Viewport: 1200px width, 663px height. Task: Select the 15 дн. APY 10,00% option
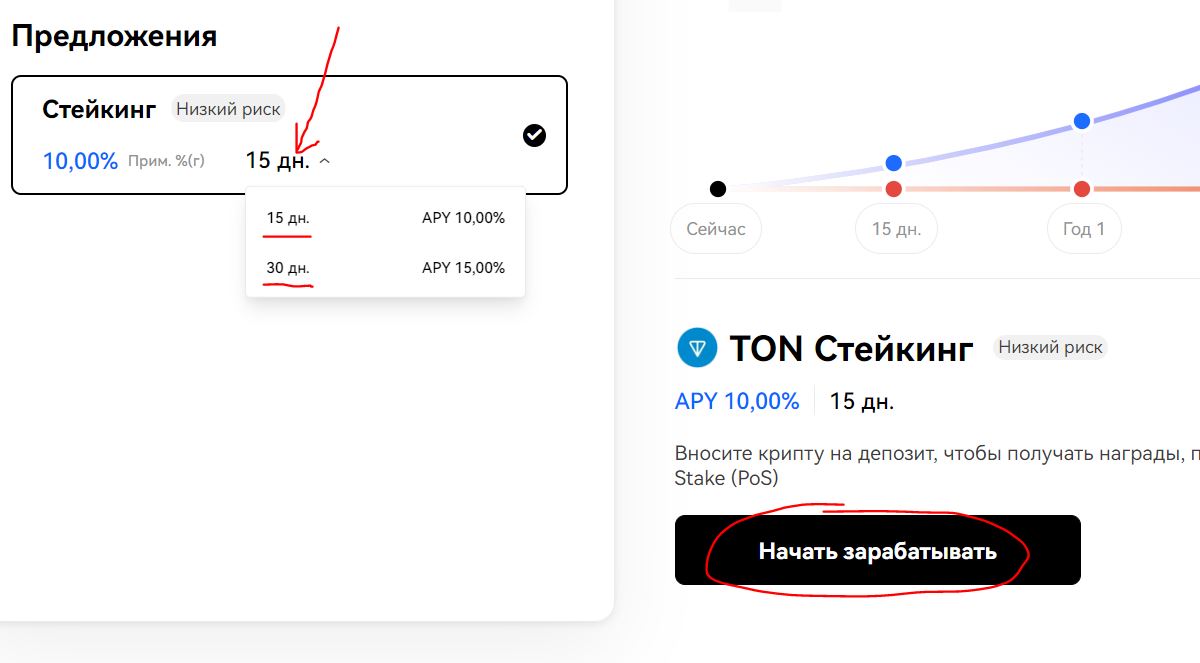tap(385, 218)
